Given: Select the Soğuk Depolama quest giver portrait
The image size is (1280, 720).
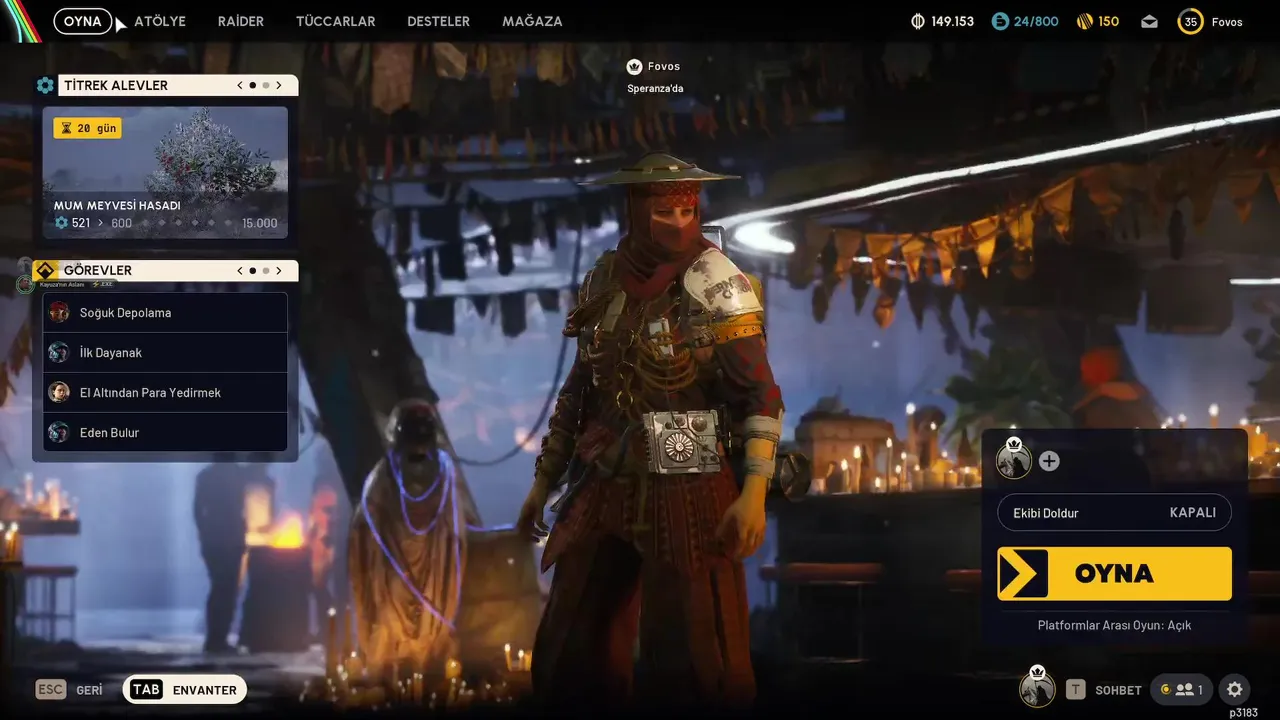Looking at the screenshot, I should pyautogui.click(x=59, y=312).
